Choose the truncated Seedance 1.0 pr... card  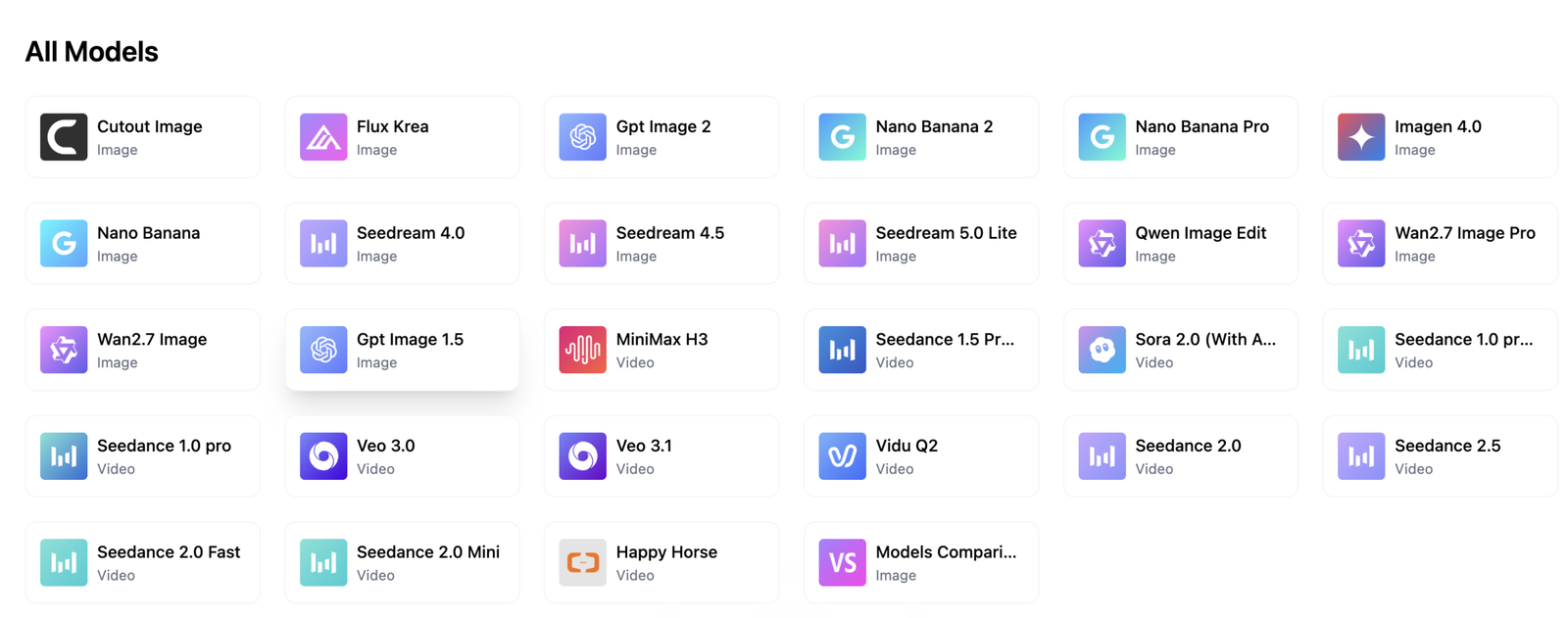(1441, 350)
